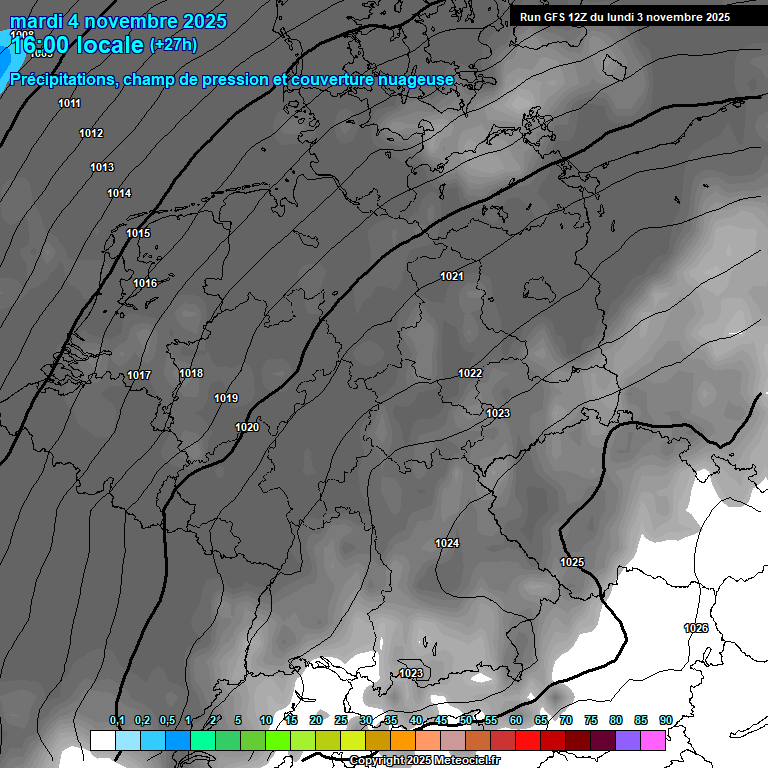Click the '(+27h)' forecast offset text
Screen dimensions: 768x768
(173, 45)
